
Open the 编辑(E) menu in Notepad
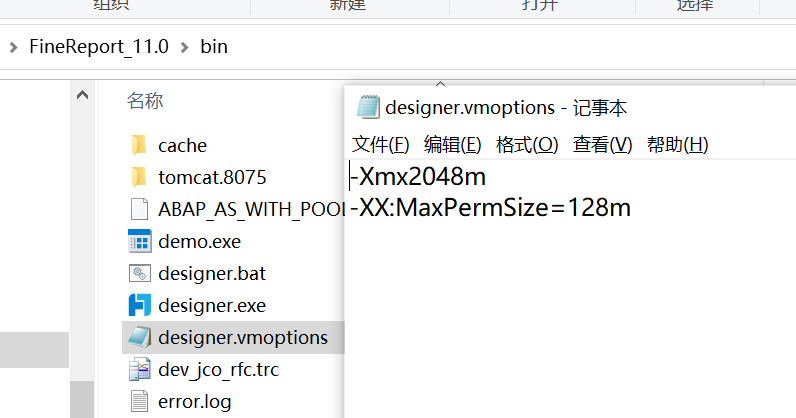[x=452, y=145]
